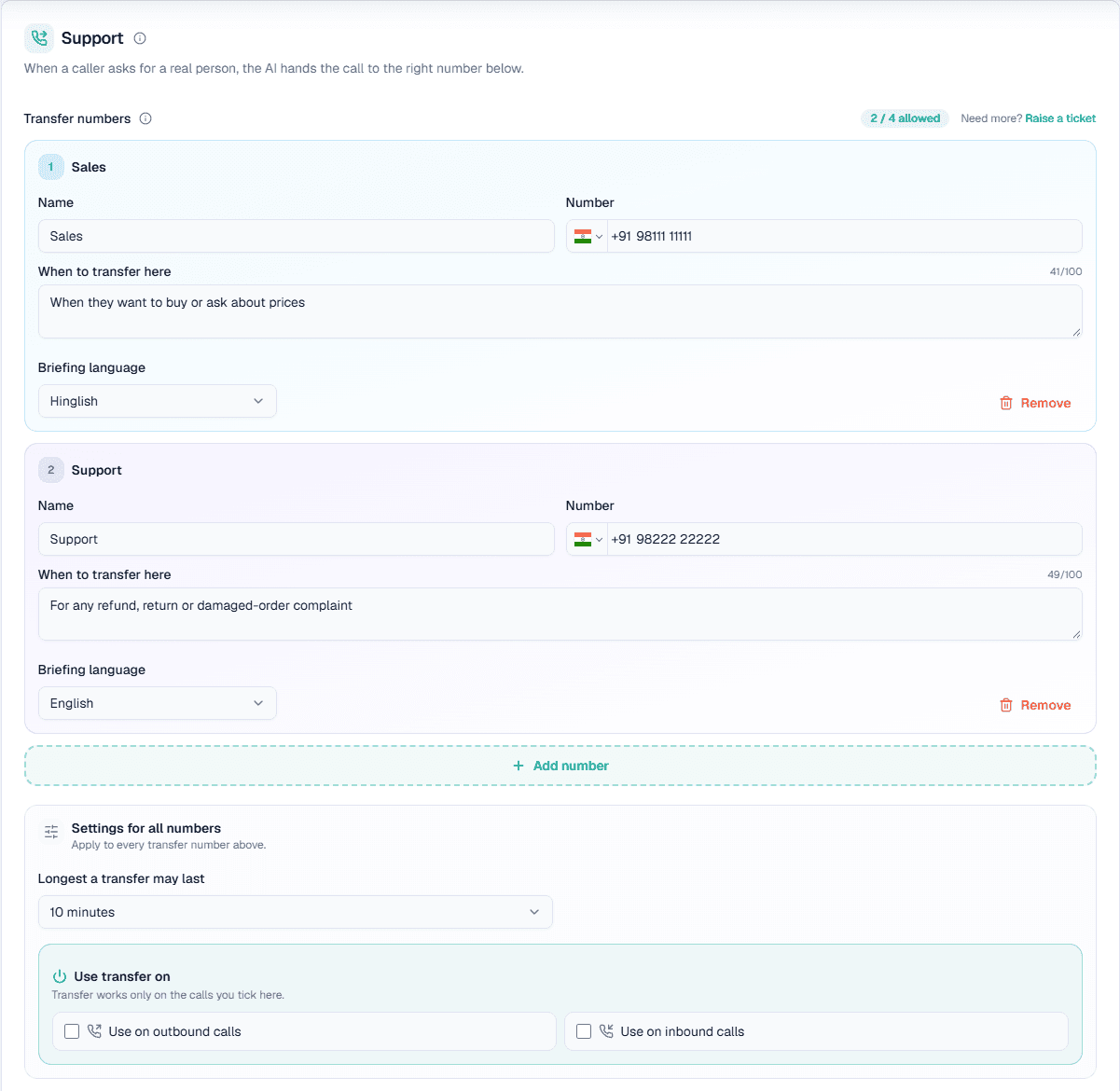Open the info tooltip beside the Support heading

click(140, 38)
